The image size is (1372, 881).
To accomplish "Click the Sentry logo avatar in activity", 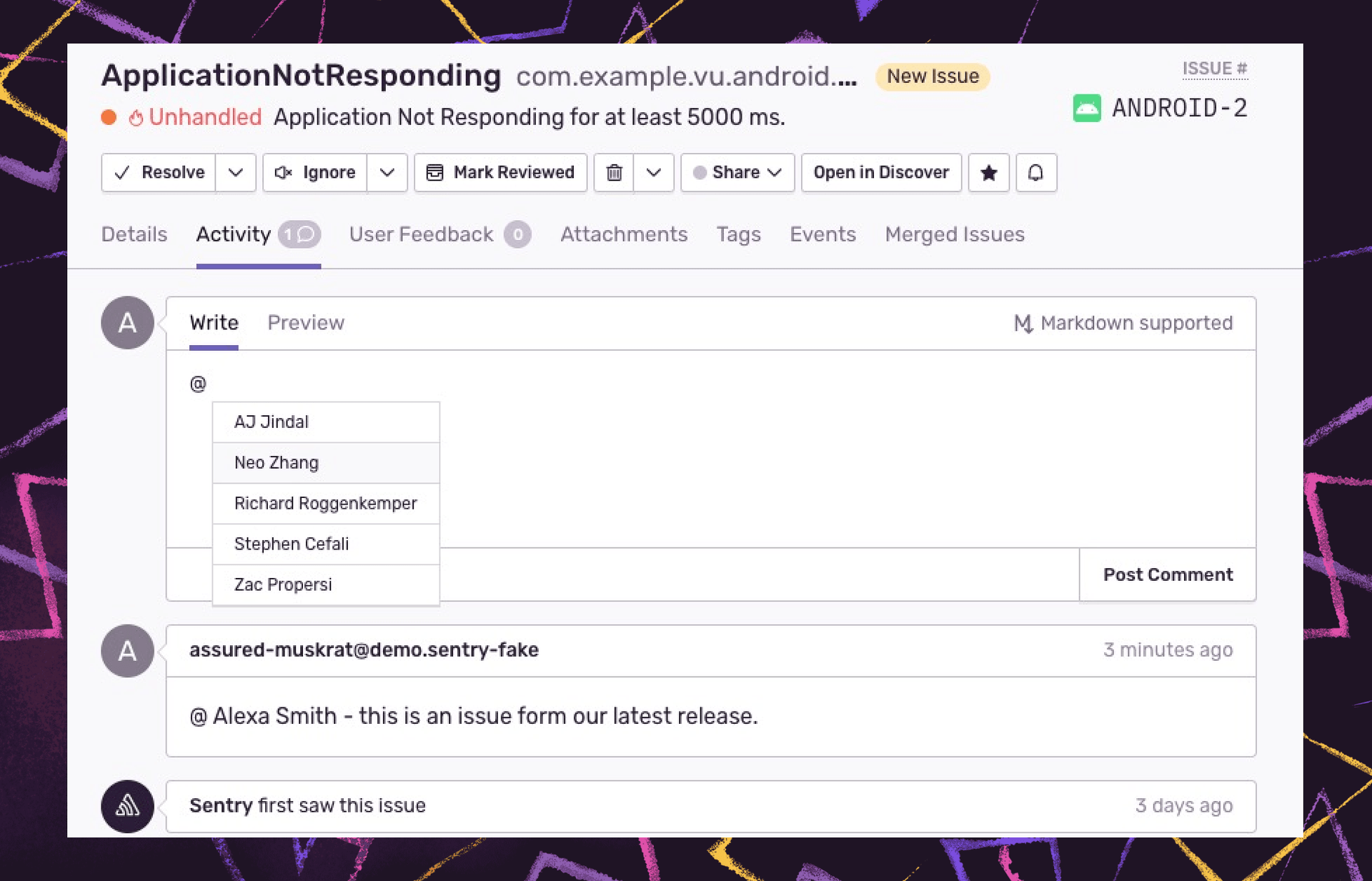I will click(x=127, y=806).
